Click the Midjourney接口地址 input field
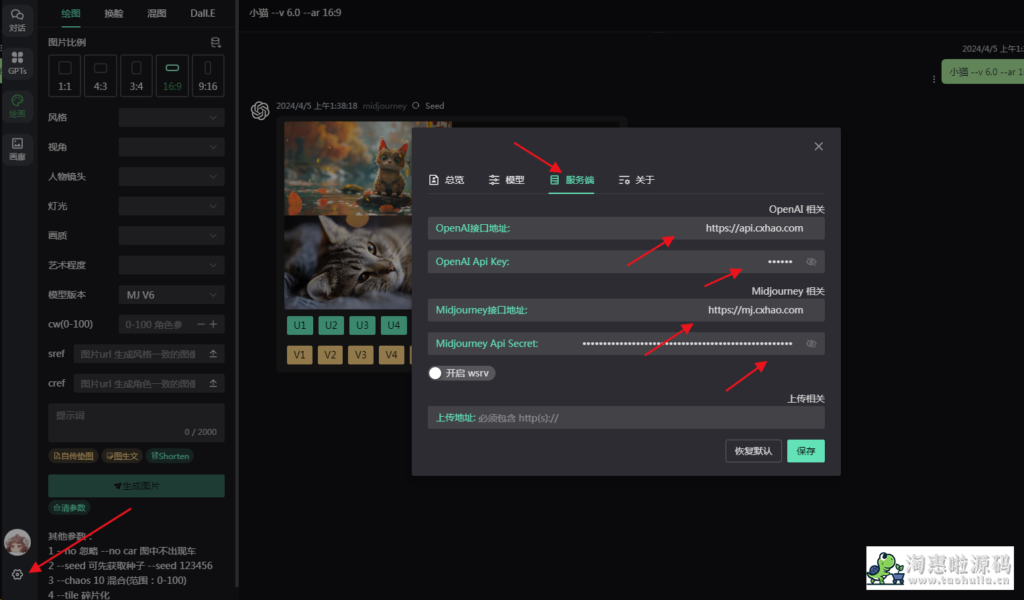 [x=626, y=310]
